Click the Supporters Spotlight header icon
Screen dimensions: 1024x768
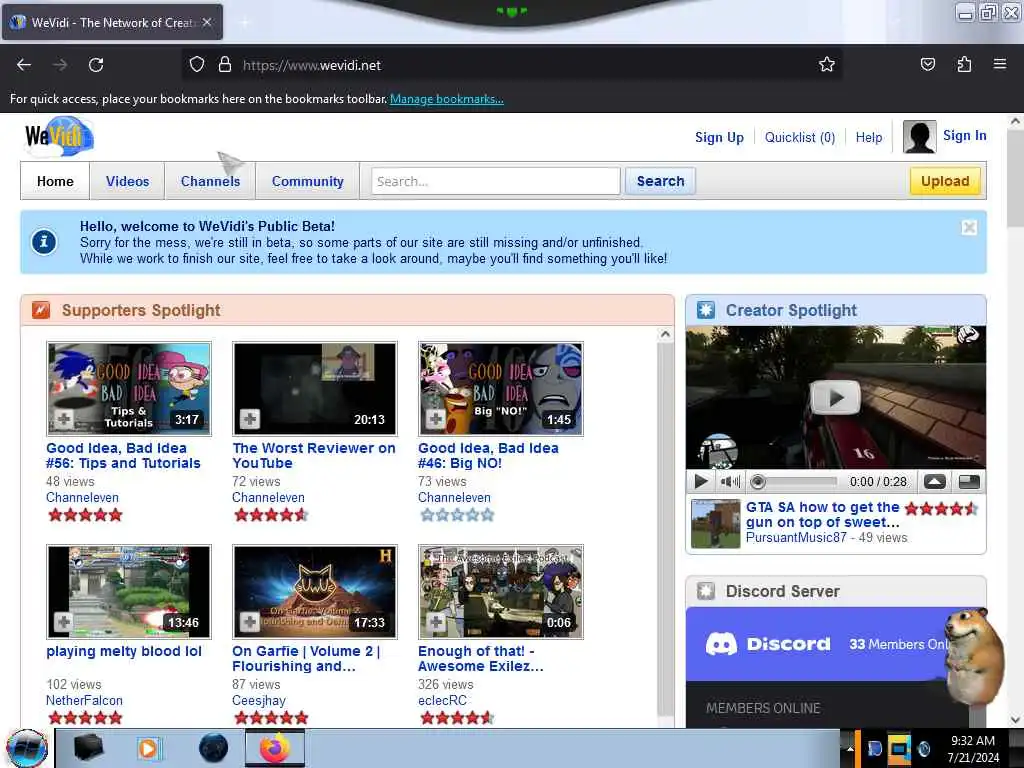40,310
